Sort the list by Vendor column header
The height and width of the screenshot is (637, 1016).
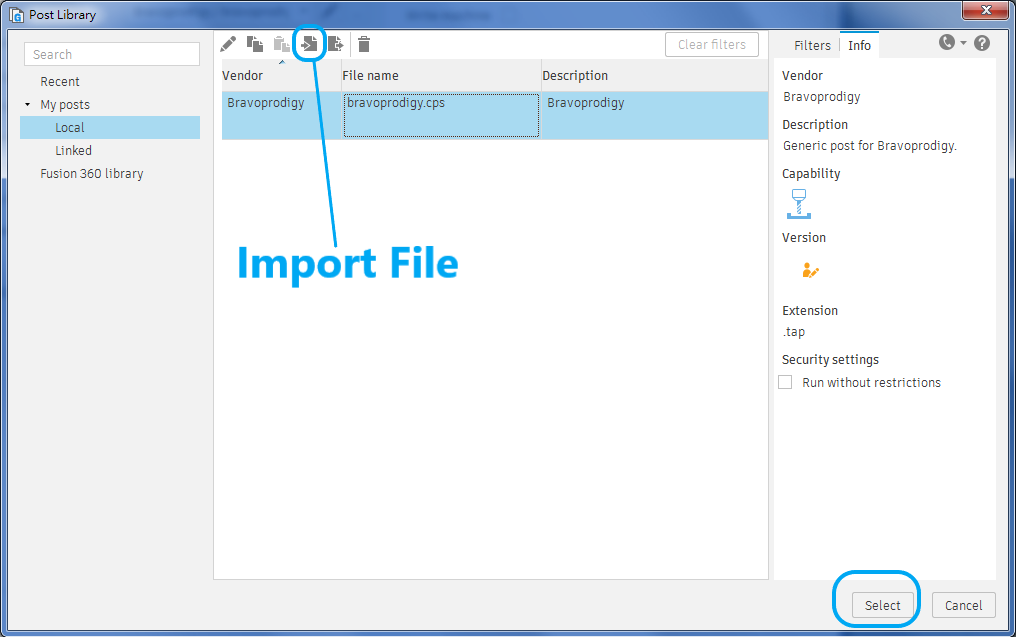pyautogui.click(x=243, y=76)
